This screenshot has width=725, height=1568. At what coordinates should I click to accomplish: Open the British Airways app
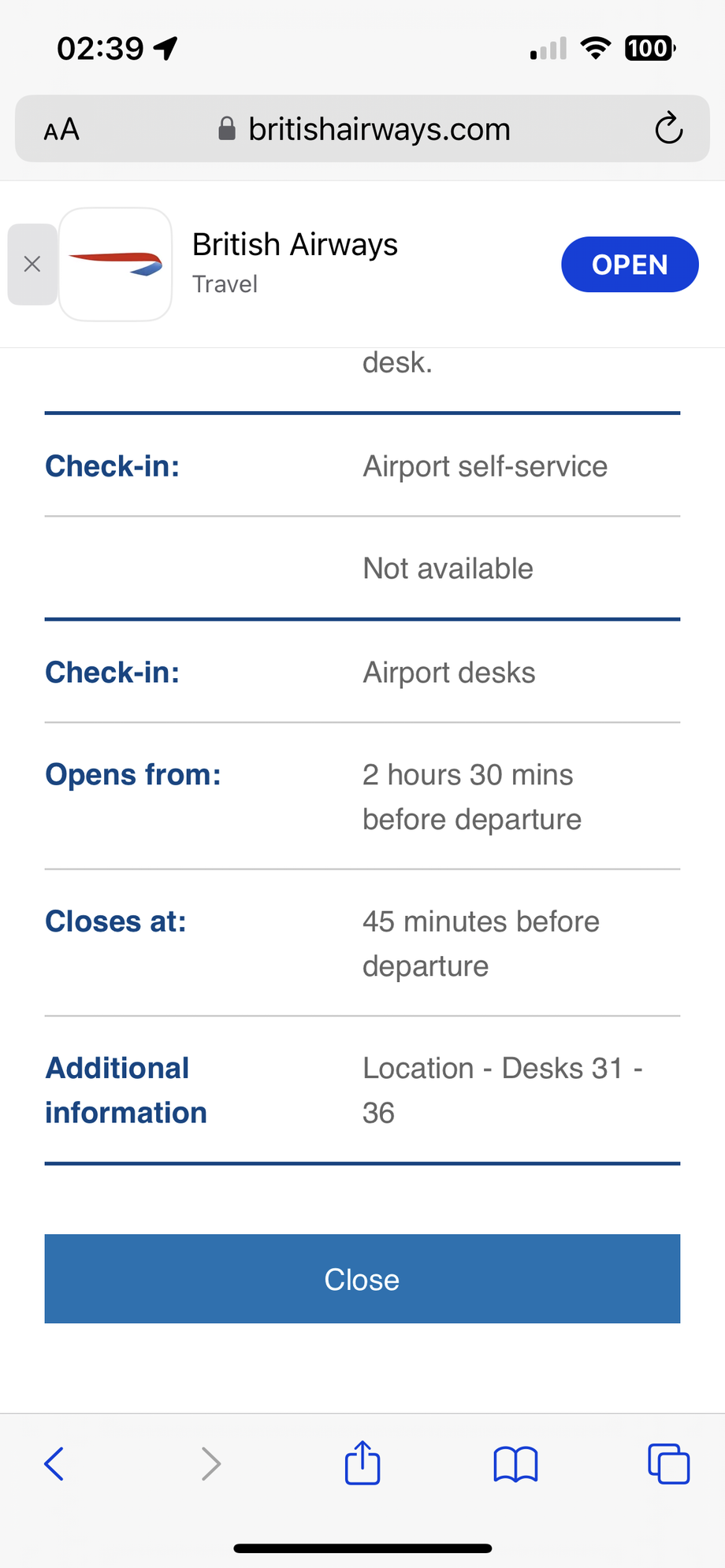tap(629, 265)
